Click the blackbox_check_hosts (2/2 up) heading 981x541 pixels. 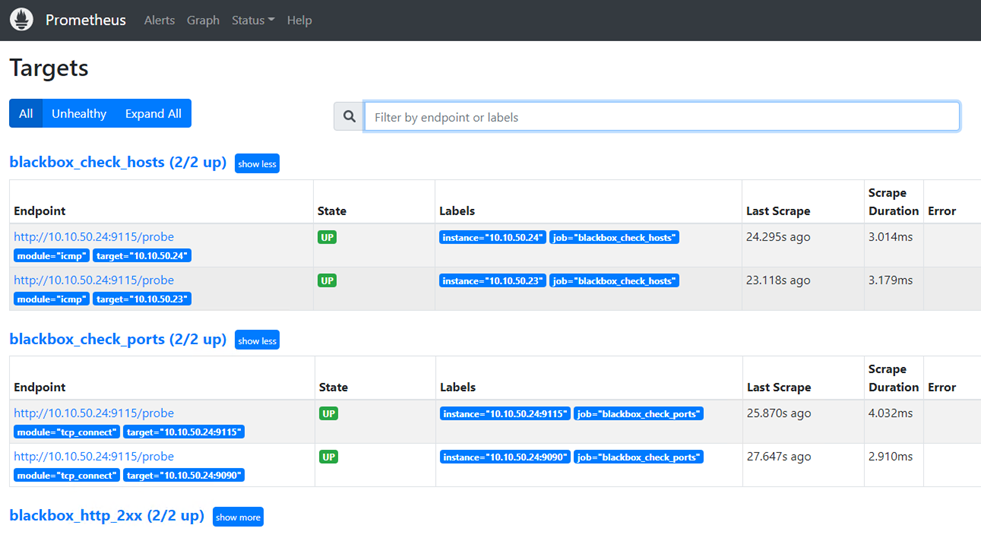coord(118,162)
